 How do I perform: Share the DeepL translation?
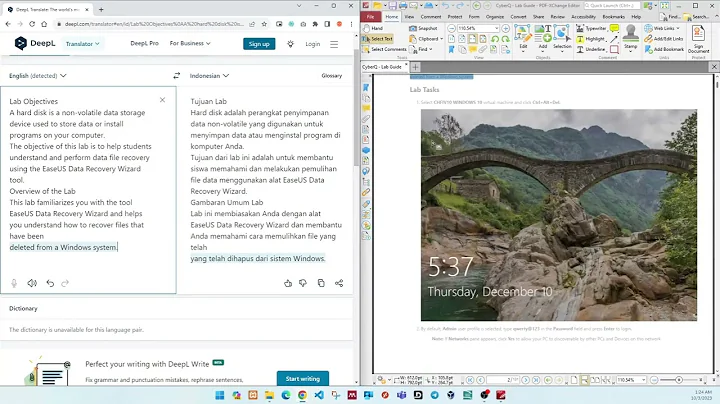point(339,283)
